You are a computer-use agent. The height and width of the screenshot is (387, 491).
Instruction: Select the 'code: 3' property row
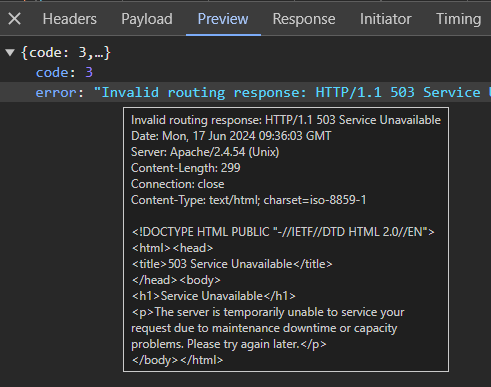tap(245, 72)
